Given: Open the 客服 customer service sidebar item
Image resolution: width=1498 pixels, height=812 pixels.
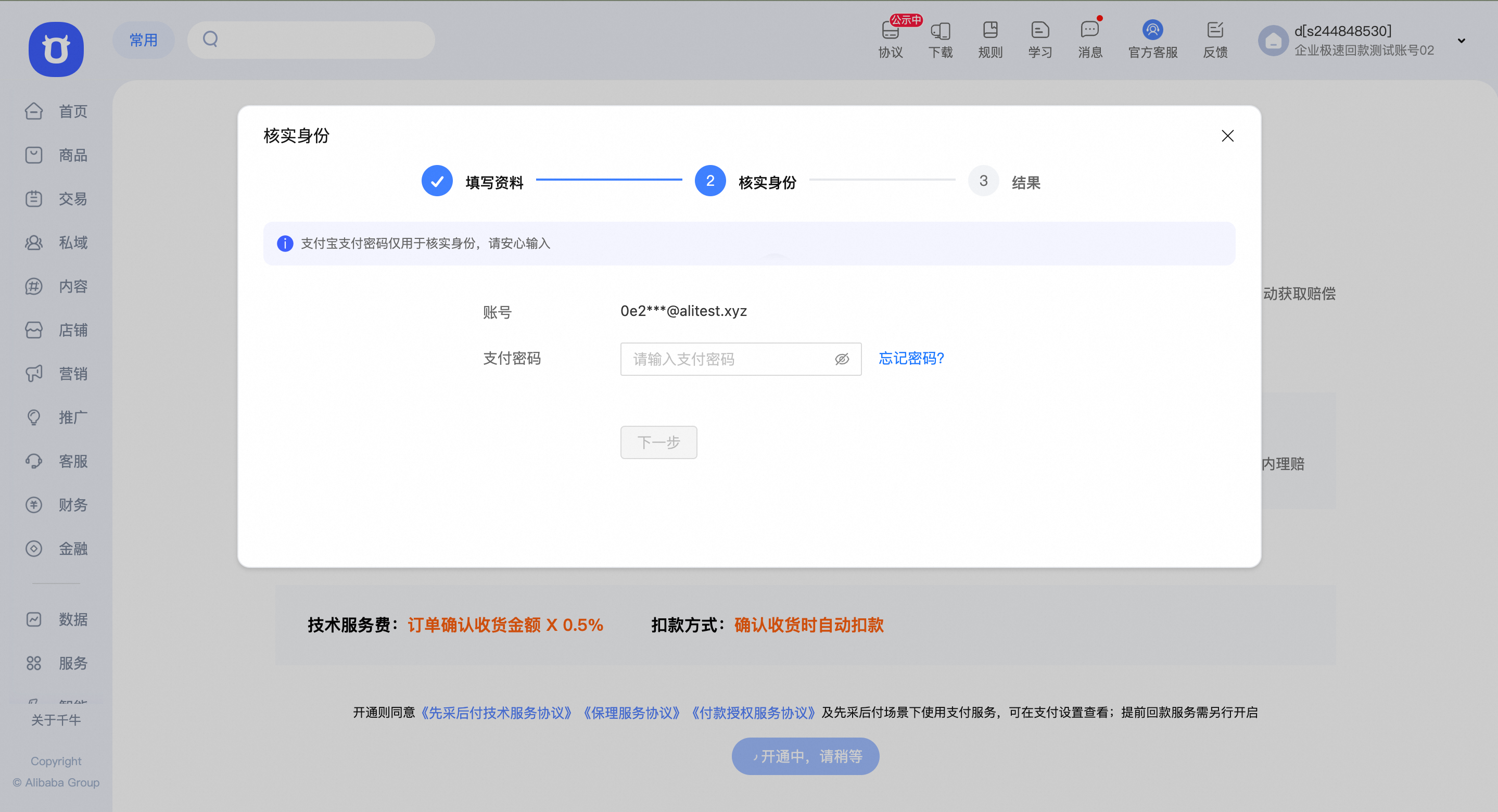Looking at the screenshot, I should pyautogui.click(x=56, y=461).
